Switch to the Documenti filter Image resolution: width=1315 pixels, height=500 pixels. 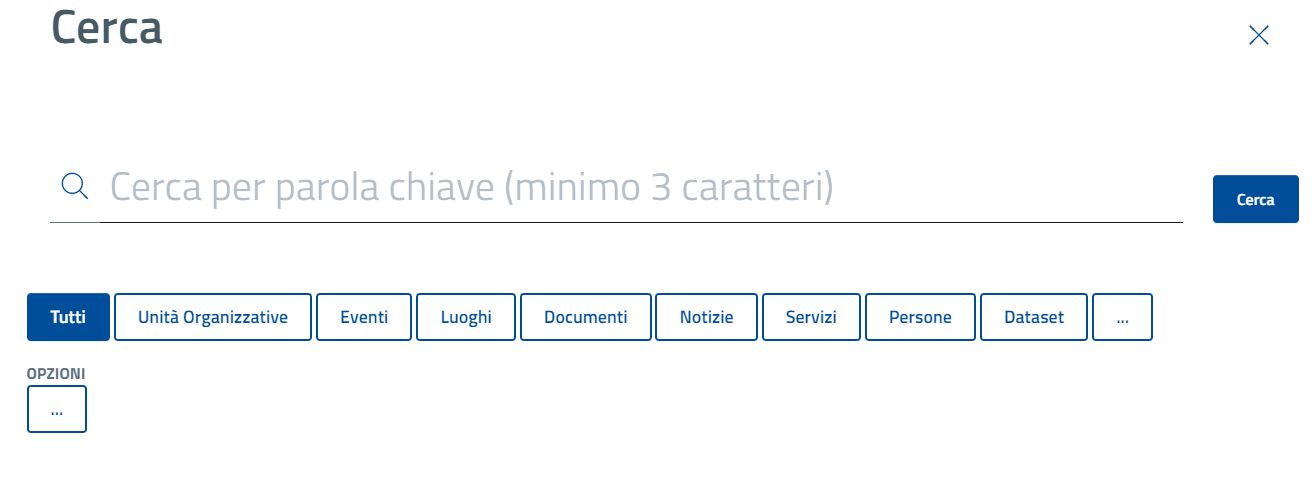point(586,317)
